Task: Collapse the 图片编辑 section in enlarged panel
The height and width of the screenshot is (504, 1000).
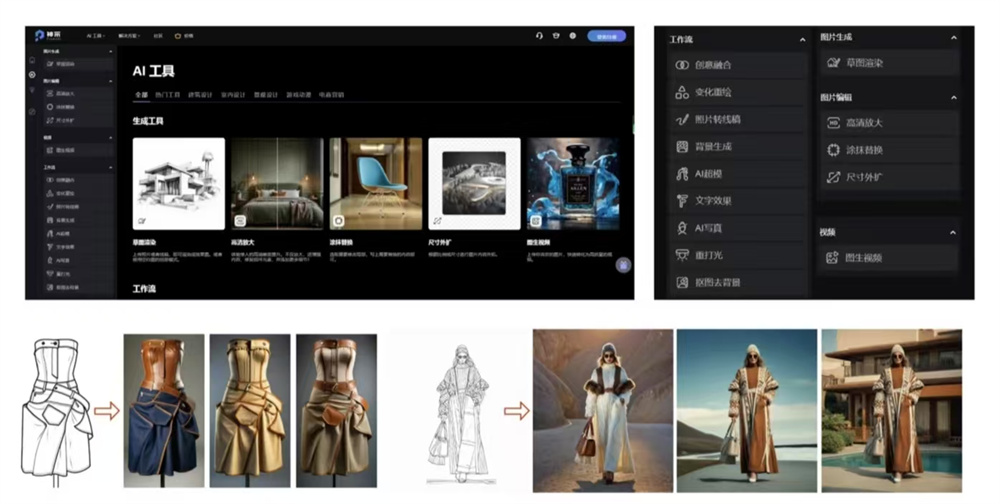Action: tap(953, 98)
